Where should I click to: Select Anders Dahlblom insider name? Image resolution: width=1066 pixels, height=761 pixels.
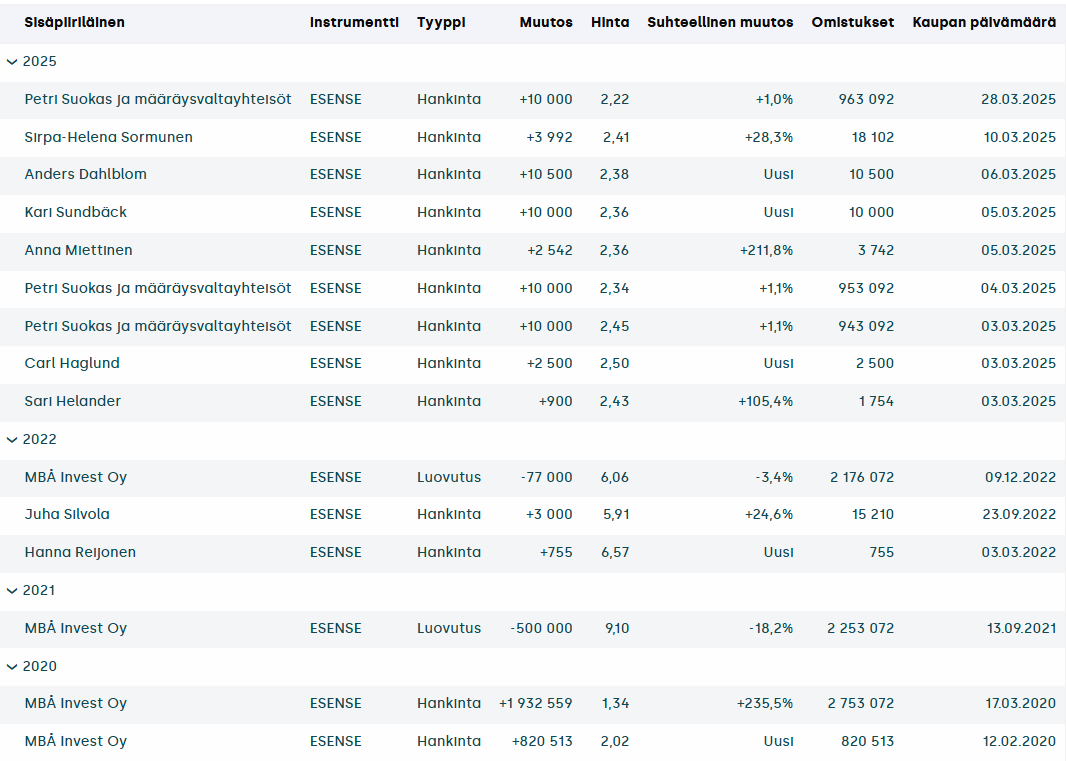click(x=86, y=174)
